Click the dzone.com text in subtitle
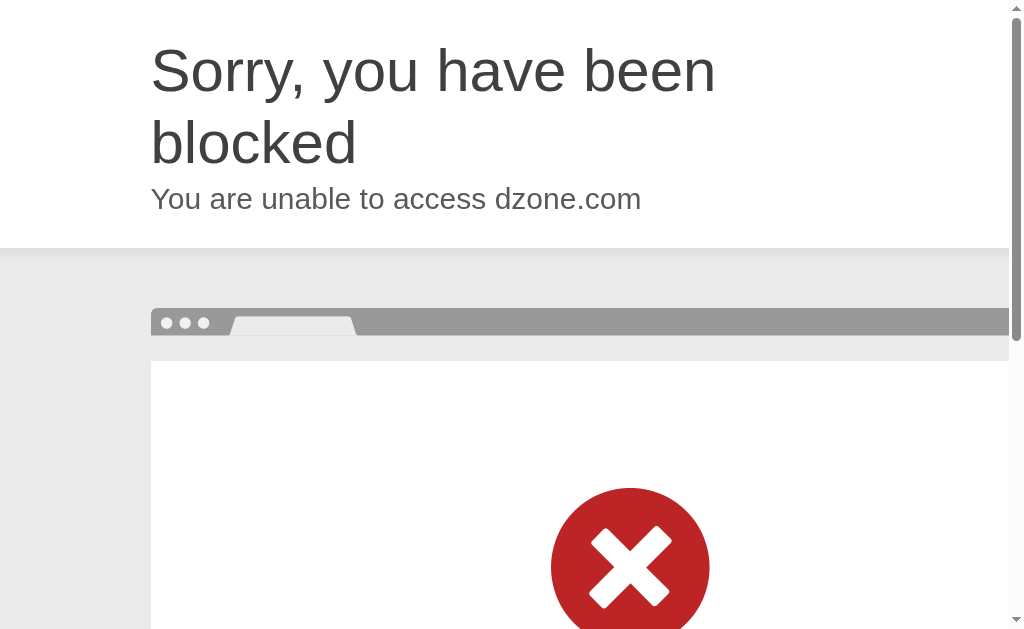 pos(568,199)
